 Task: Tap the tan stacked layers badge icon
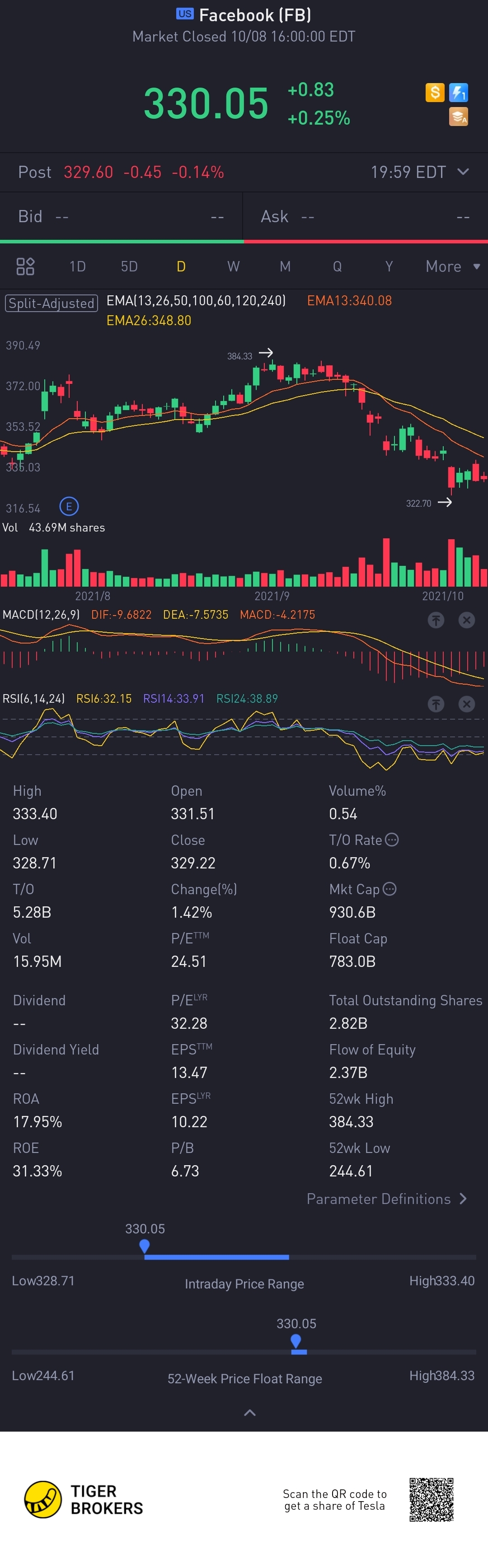click(x=458, y=116)
